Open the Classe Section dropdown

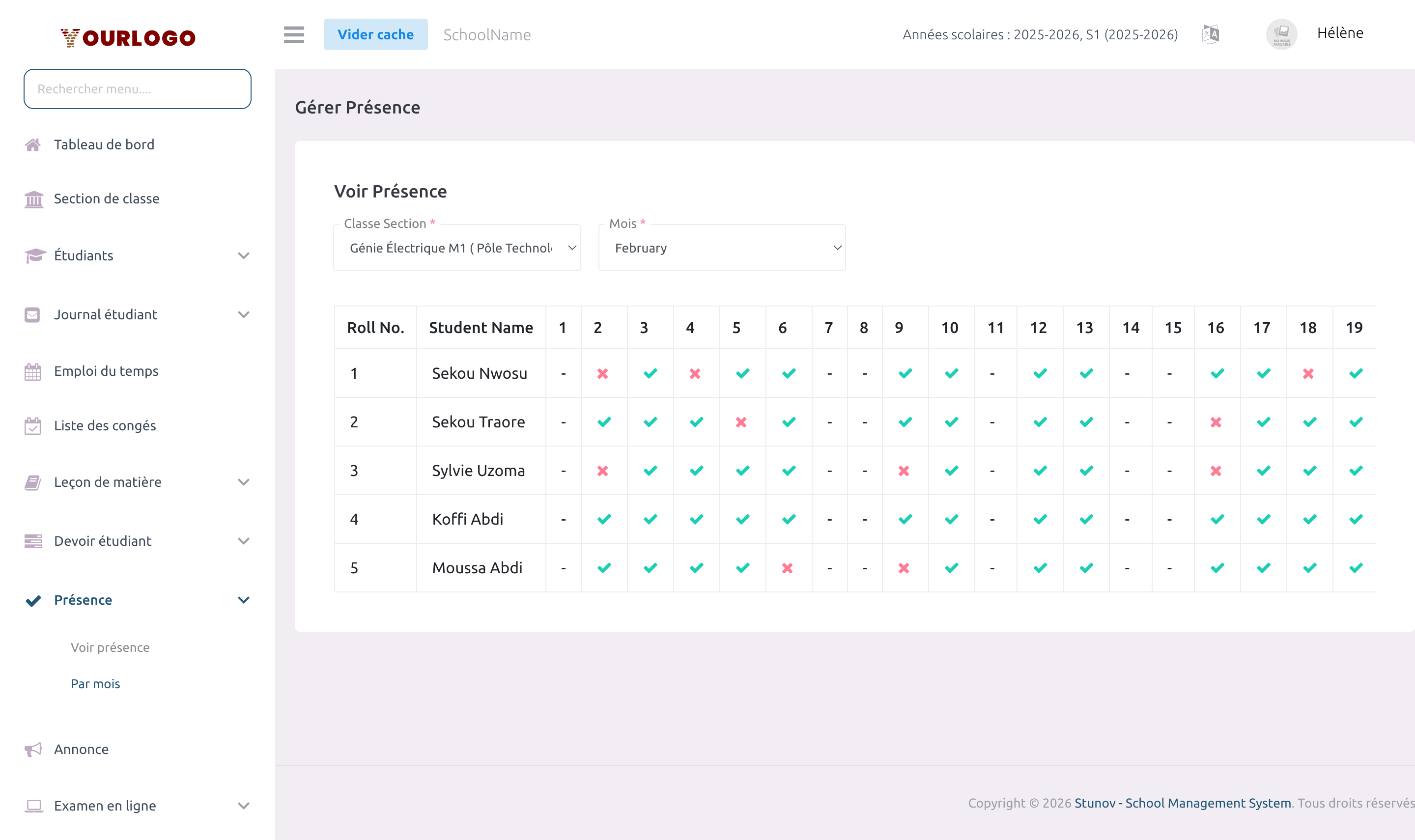pos(457,248)
